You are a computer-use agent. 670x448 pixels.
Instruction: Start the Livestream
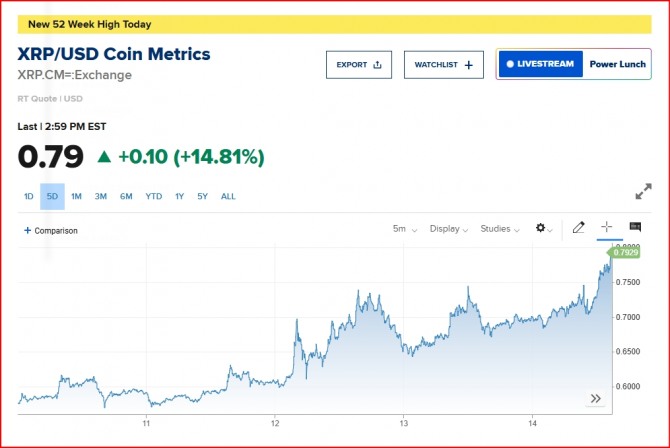[540, 64]
